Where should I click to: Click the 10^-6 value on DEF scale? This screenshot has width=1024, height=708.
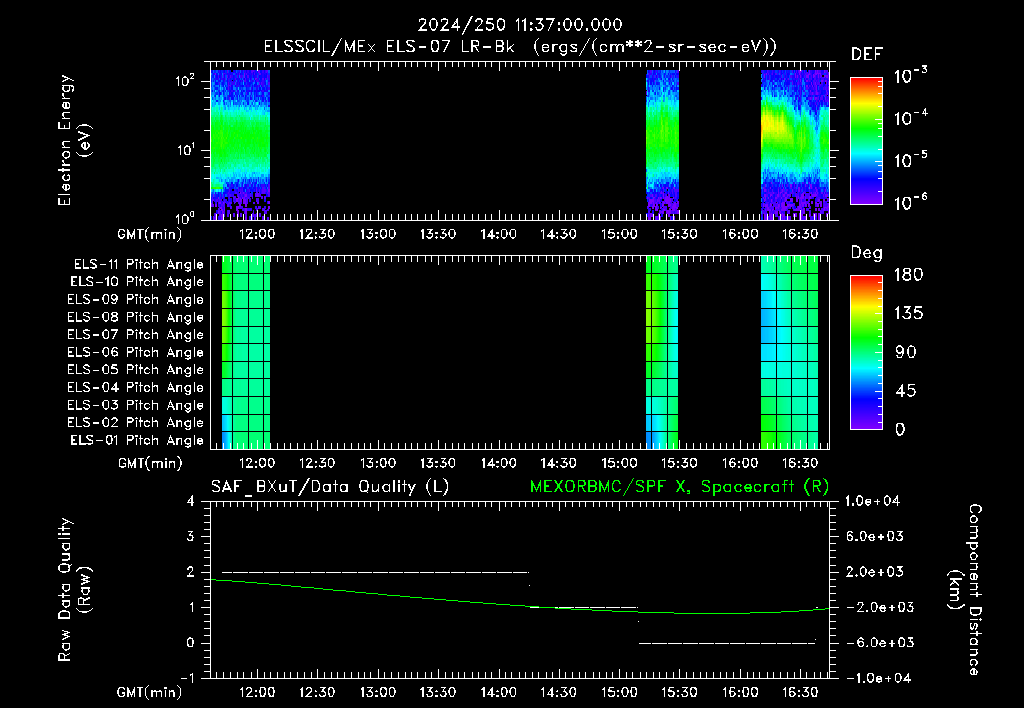[x=910, y=202]
